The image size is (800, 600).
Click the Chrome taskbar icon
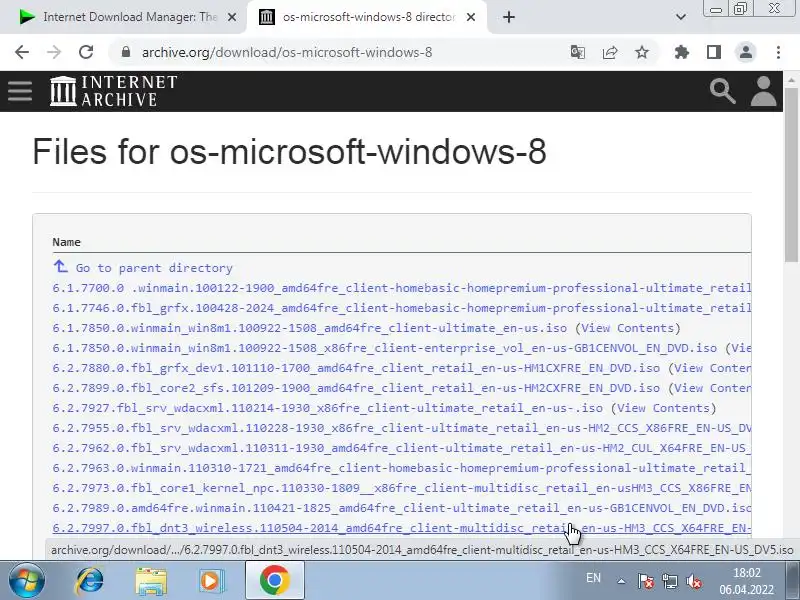(275, 580)
